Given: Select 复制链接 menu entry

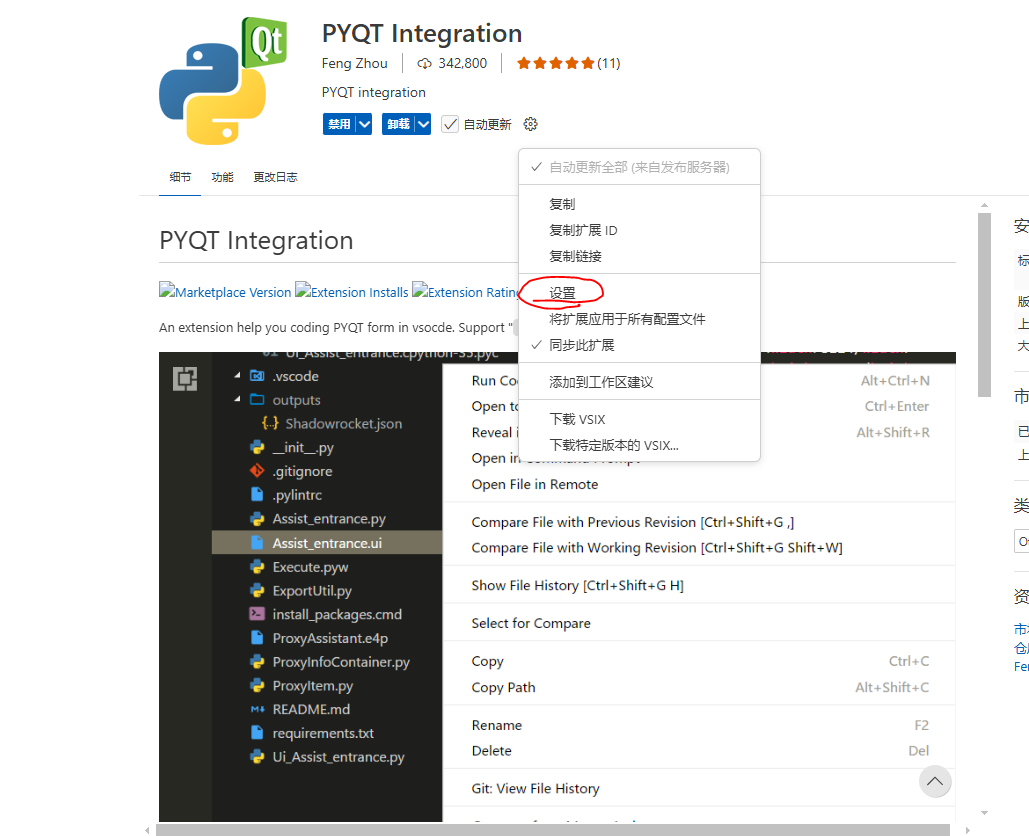Looking at the screenshot, I should click(x=639, y=257).
